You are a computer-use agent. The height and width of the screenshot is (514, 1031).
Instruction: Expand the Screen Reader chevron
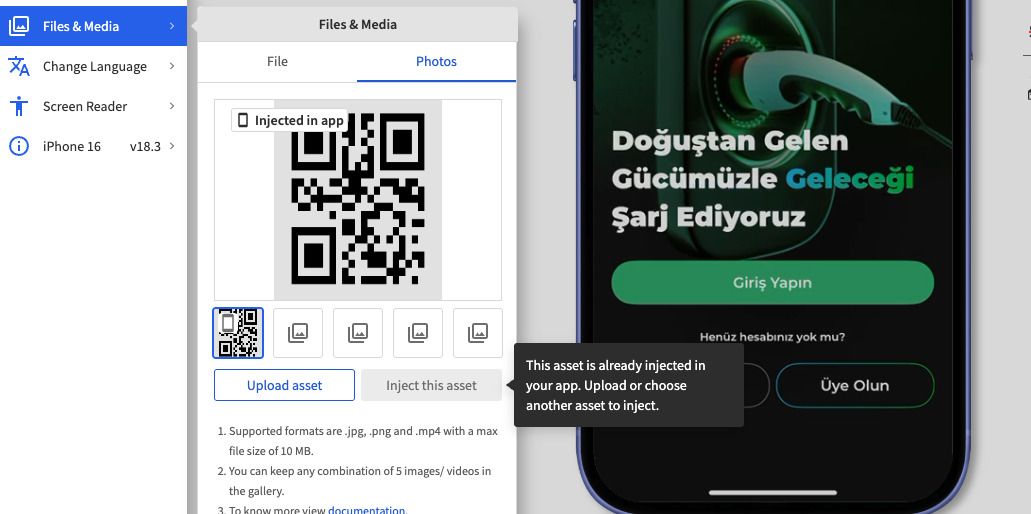click(172, 106)
